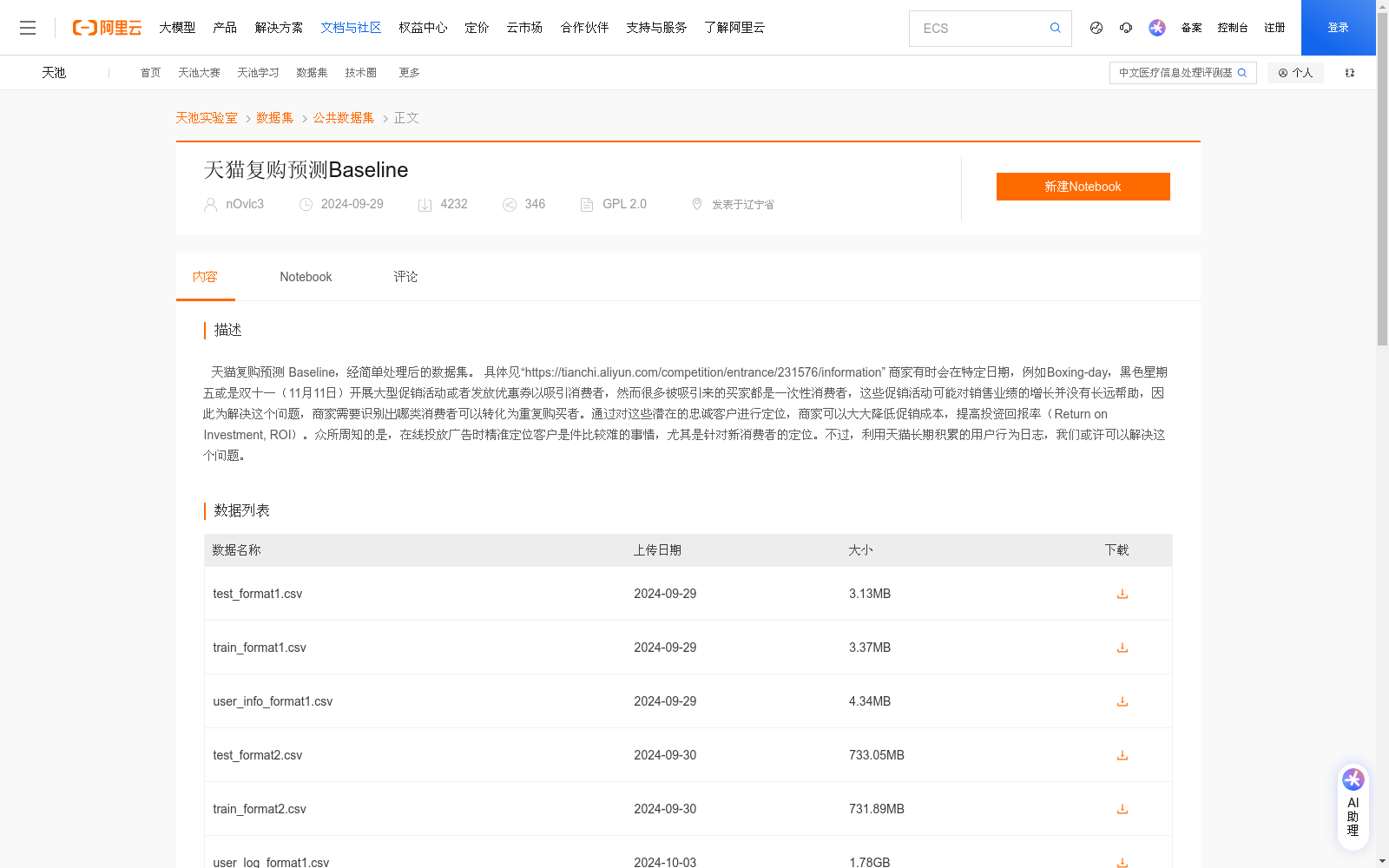Open the 解决方案 menu
1389x868 pixels.
coord(279,28)
